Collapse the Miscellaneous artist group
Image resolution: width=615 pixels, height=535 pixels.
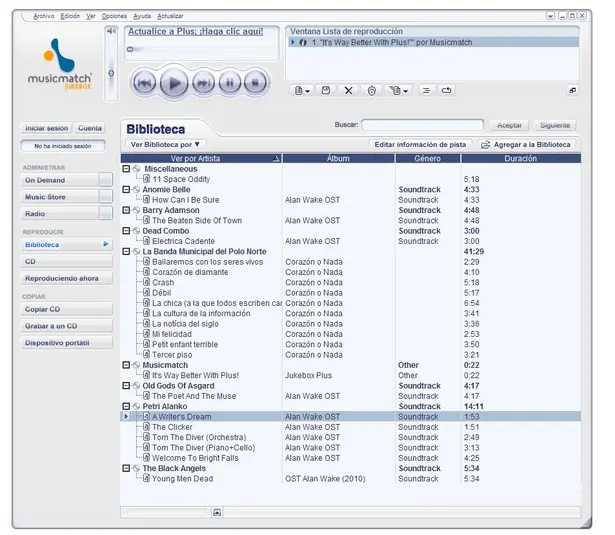[x=126, y=169]
